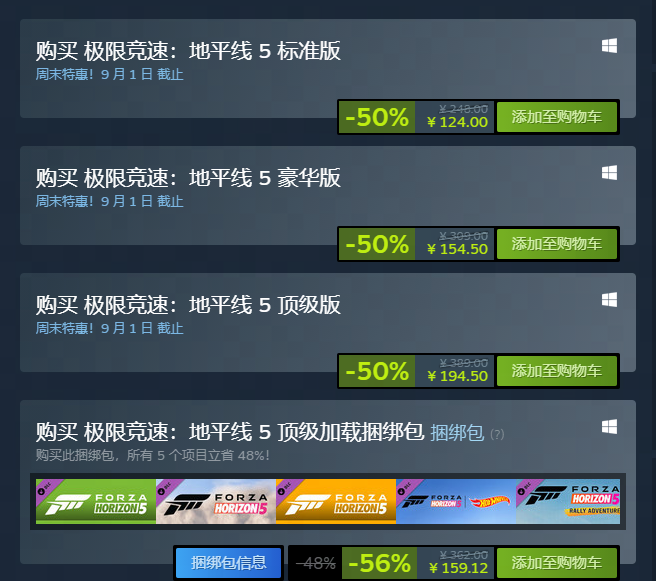Screen dimensions: 656x581
Task: Click Windows icon on Deluxe Edition block
Action: tap(609, 173)
